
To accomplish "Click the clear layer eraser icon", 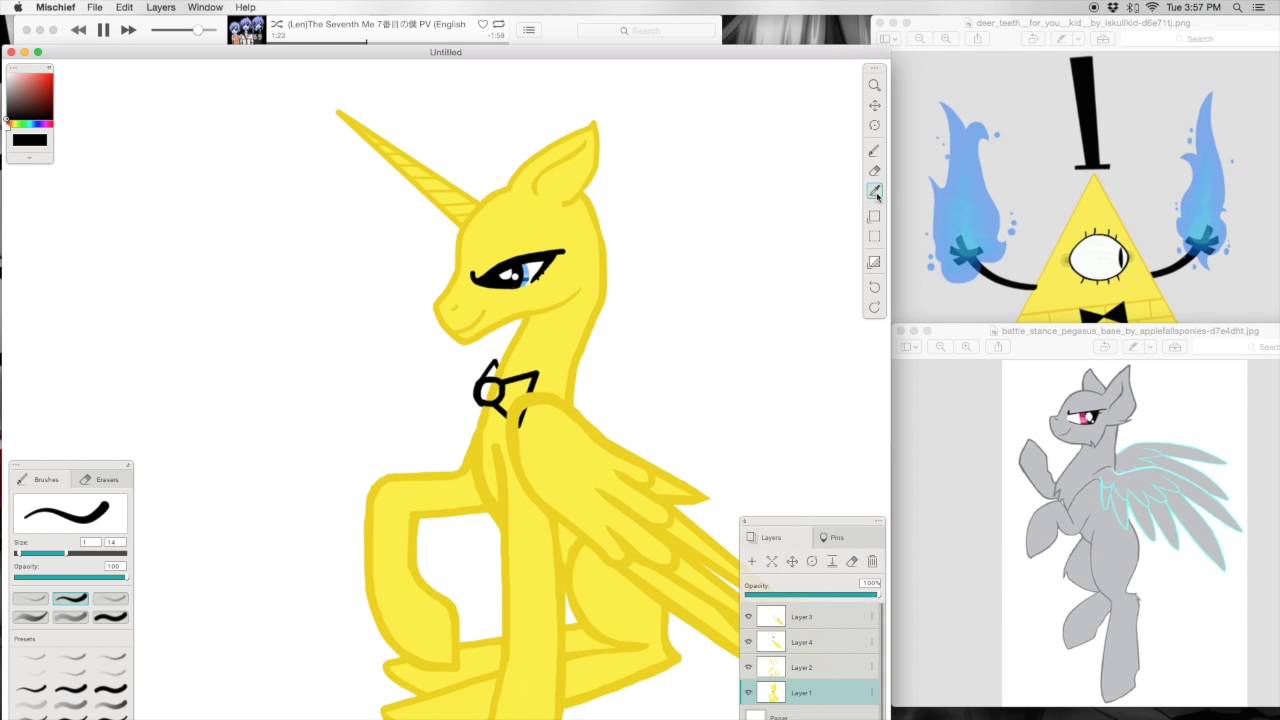I will [x=852, y=562].
